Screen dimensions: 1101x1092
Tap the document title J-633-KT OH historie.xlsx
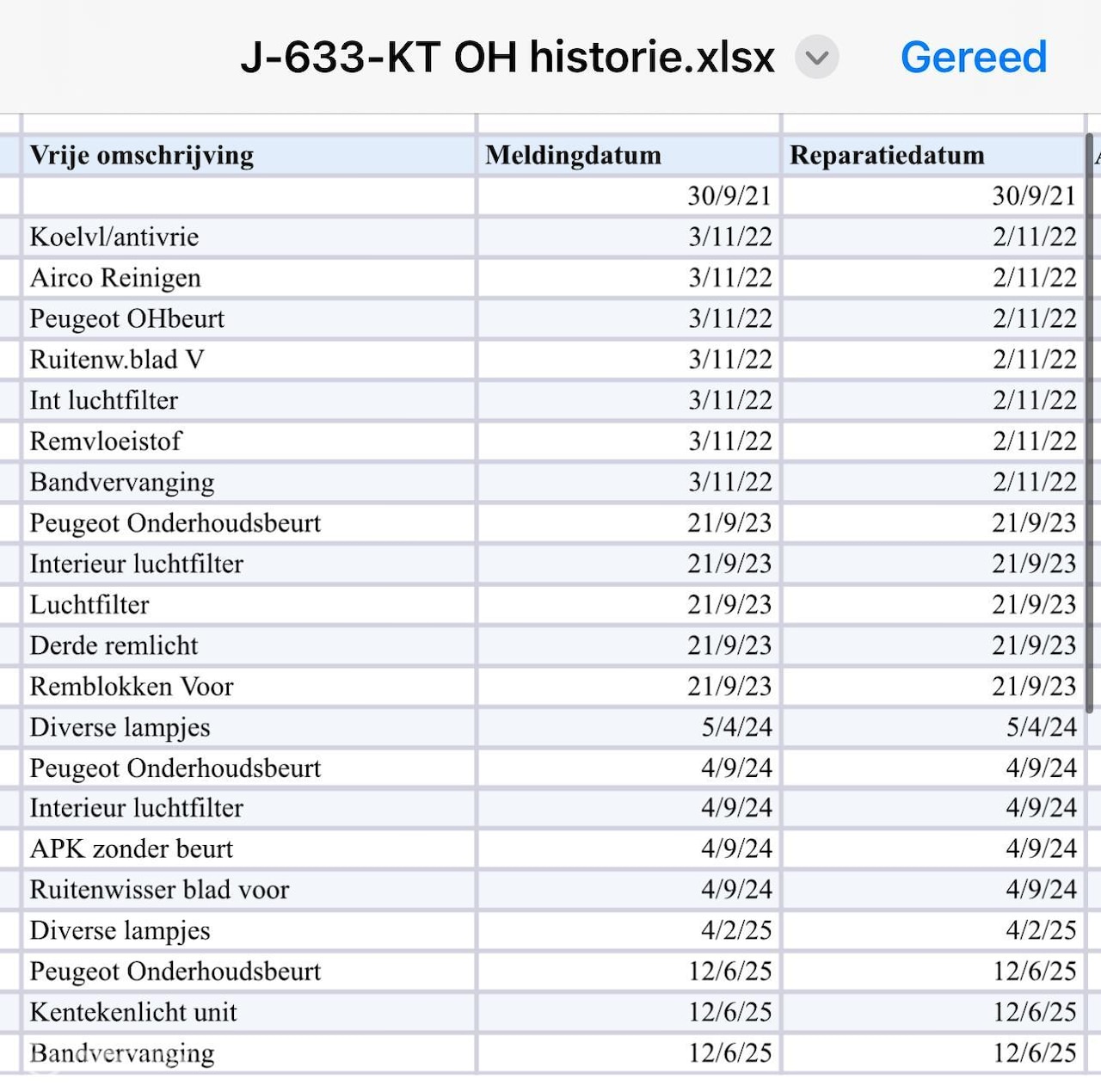[507, 58]
